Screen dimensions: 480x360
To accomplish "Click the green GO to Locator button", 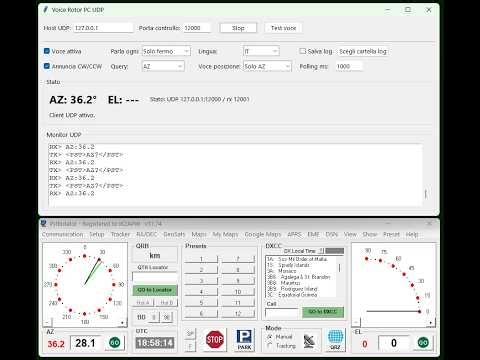I will click(155, 290).
